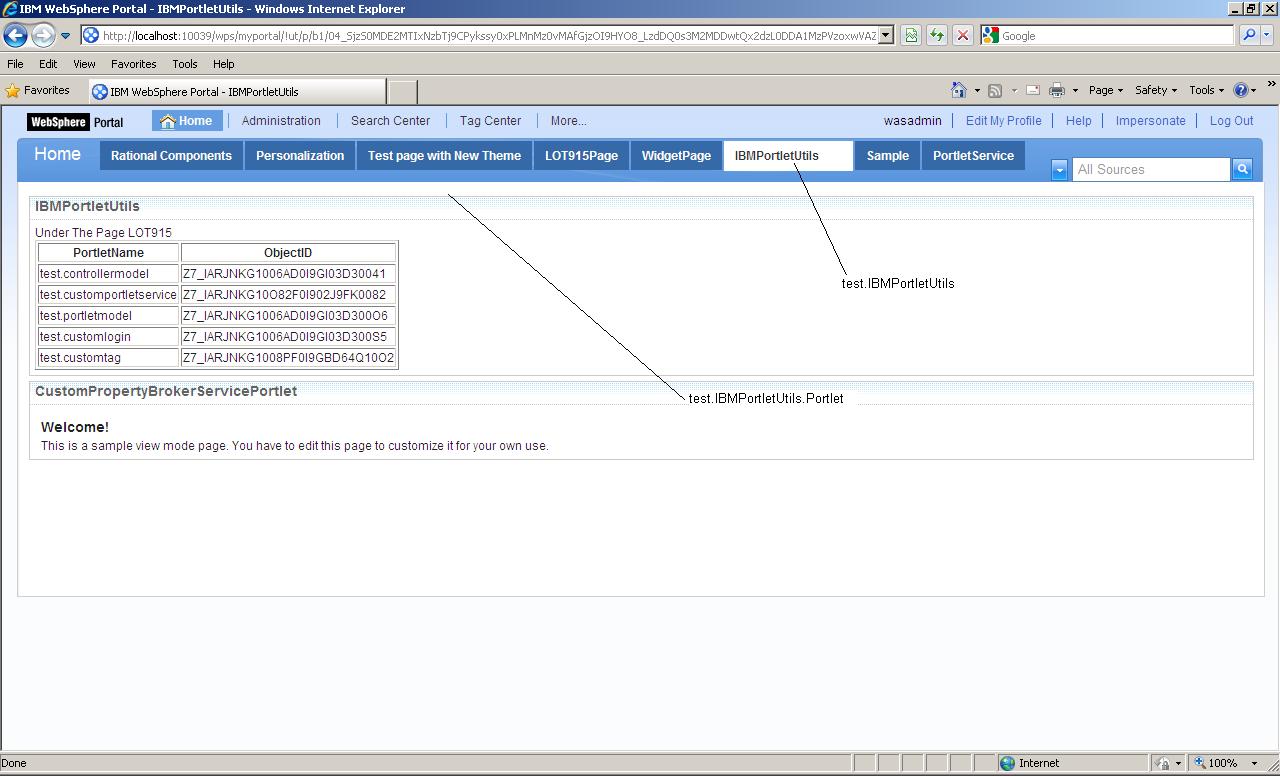Open the Test page with New Theme tab
This screenshot has width=1280, height=776.
pos(444,156)
